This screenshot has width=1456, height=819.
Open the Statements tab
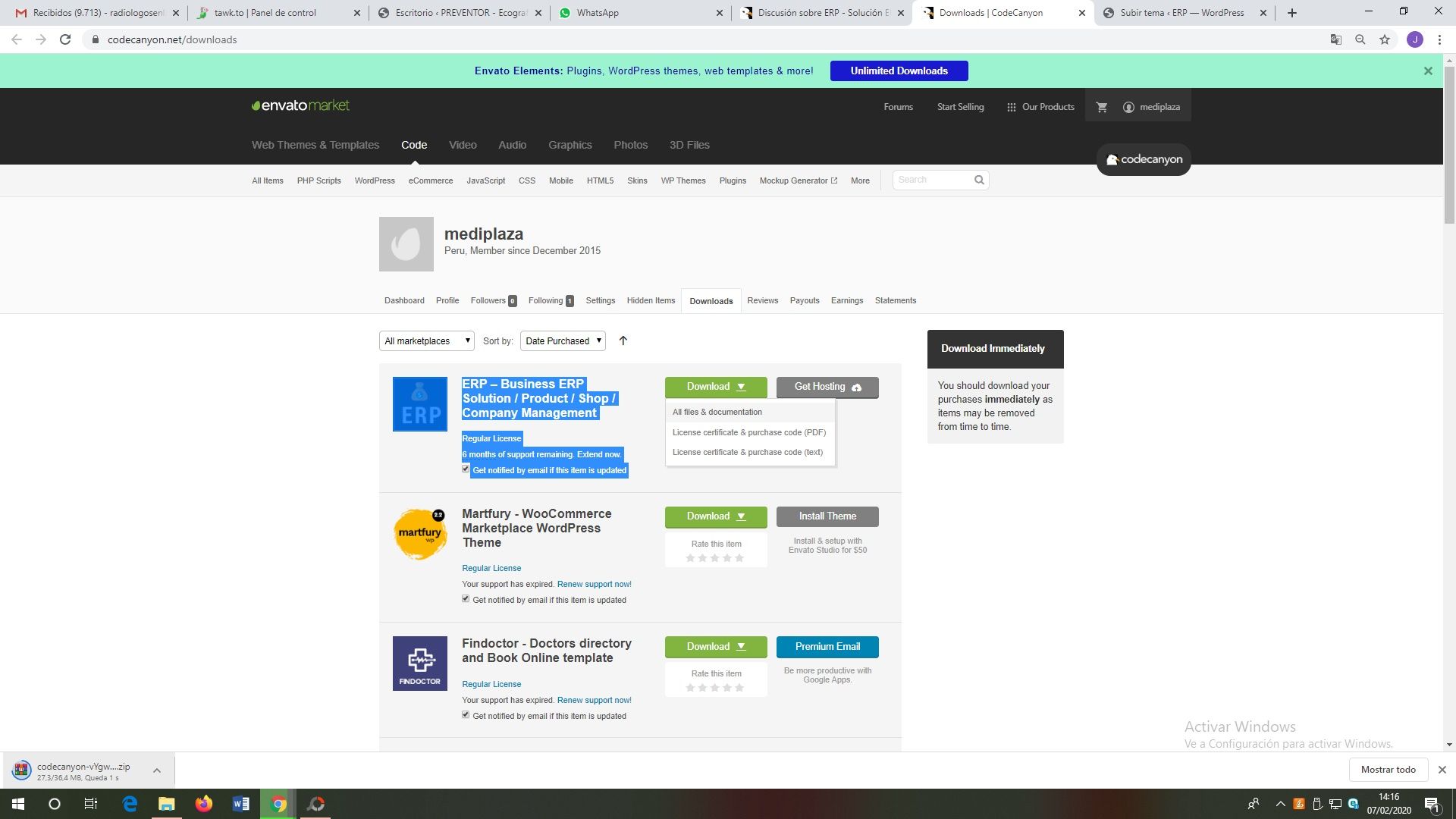pos(896,300)
